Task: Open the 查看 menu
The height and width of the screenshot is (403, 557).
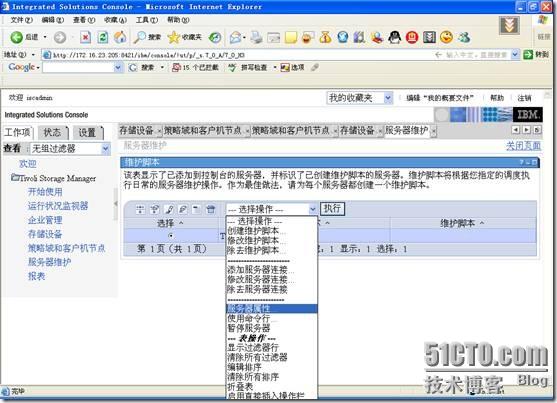Action: [84, 20]
